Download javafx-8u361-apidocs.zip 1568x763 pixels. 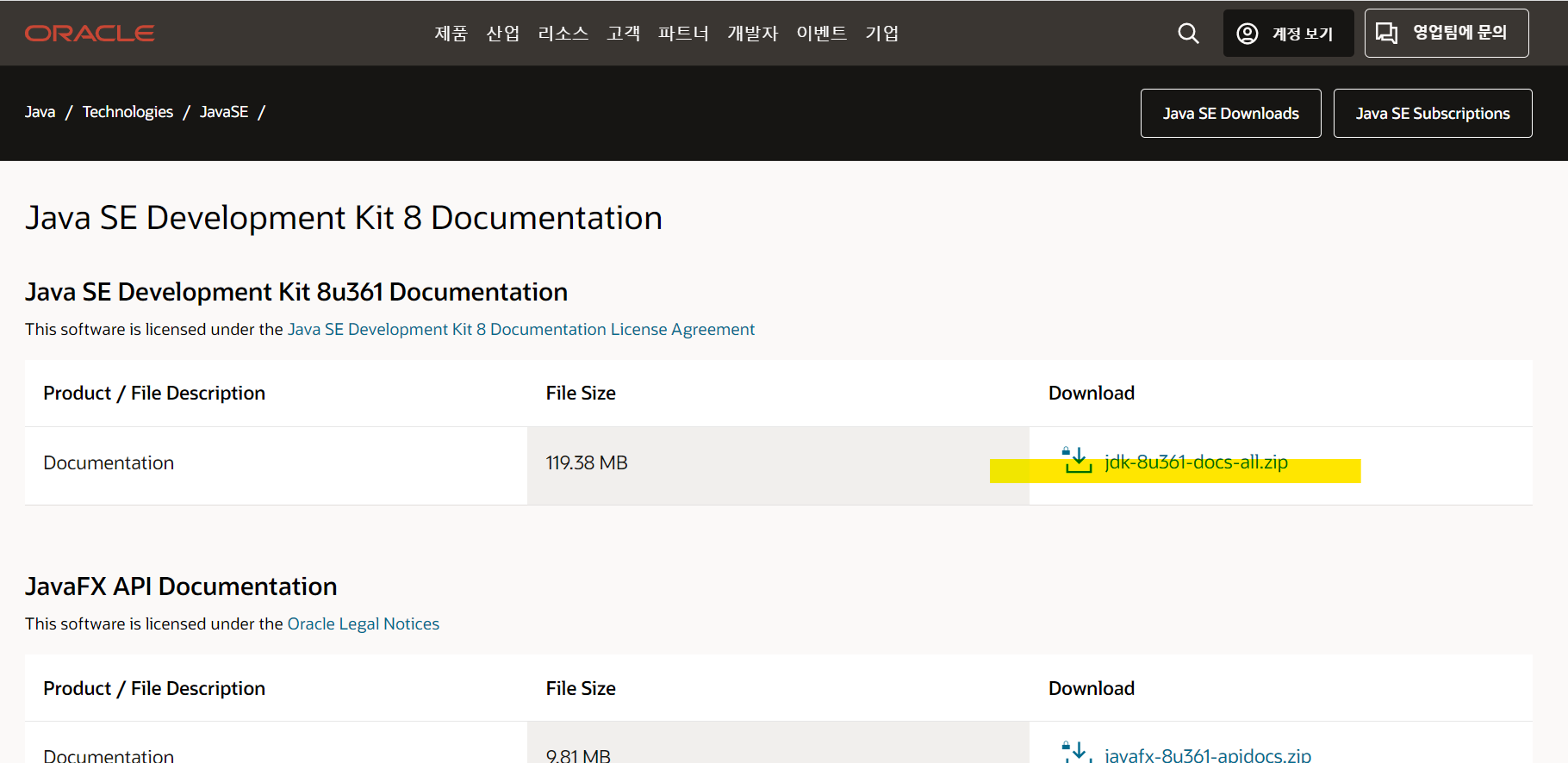(x=1208, y=754)
